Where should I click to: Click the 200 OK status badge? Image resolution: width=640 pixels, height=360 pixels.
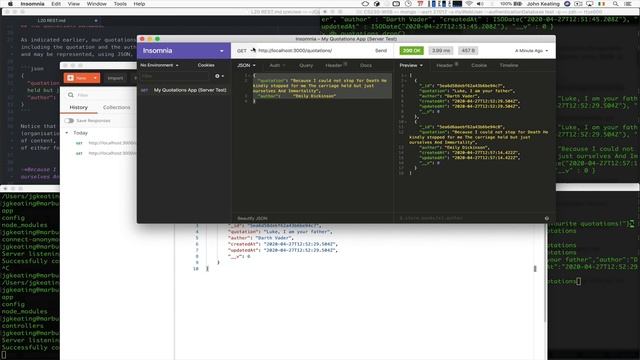click(411, 51)
